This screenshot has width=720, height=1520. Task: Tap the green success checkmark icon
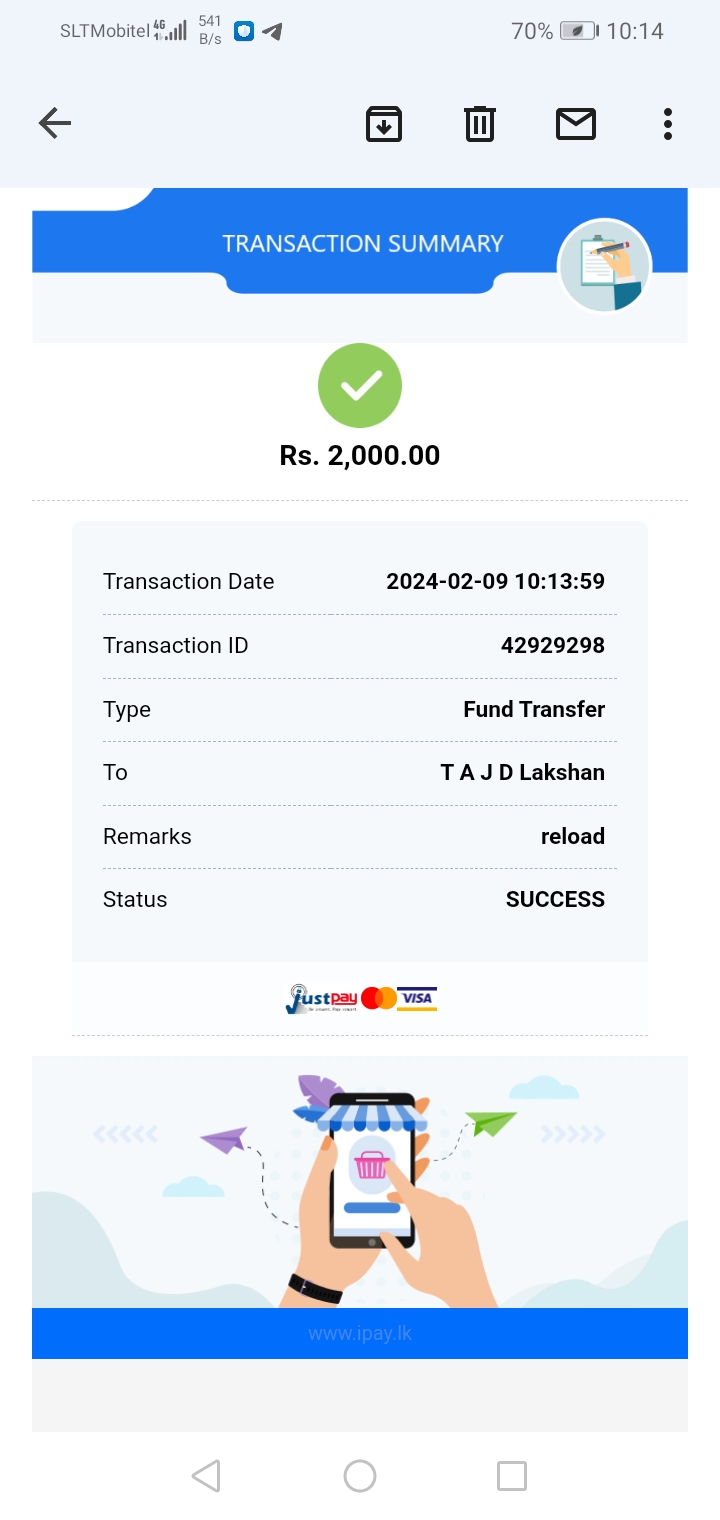click(x=360, y=386)
